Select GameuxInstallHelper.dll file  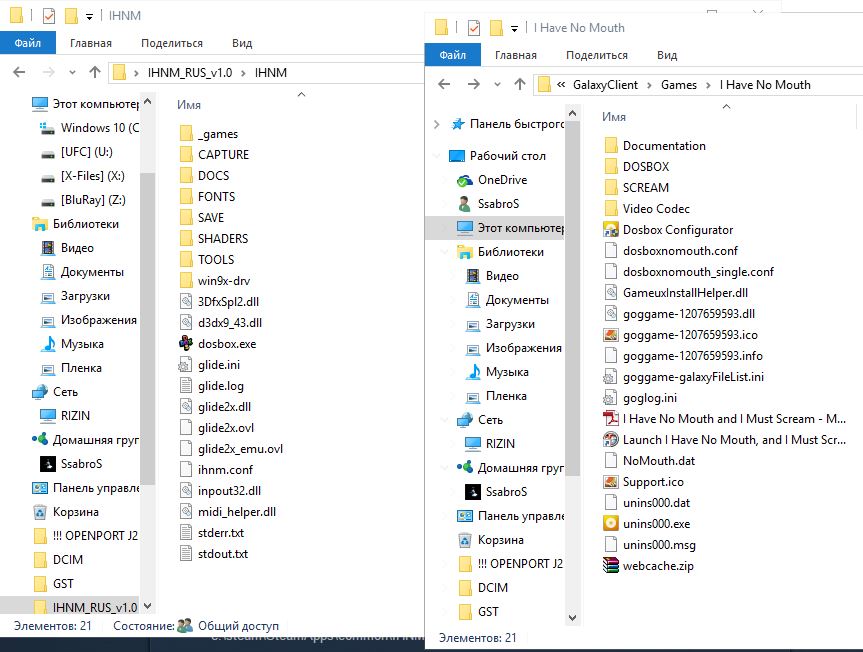click(x=676, y=293)
